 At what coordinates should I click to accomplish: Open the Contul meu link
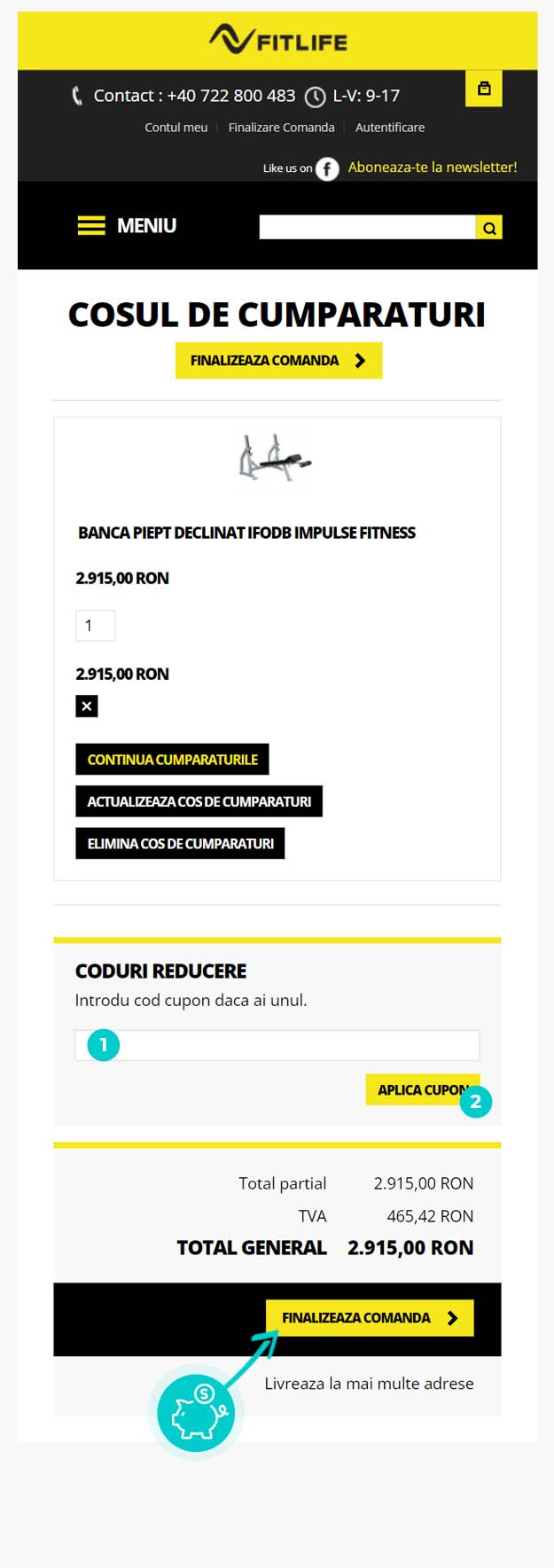point(176,128)
